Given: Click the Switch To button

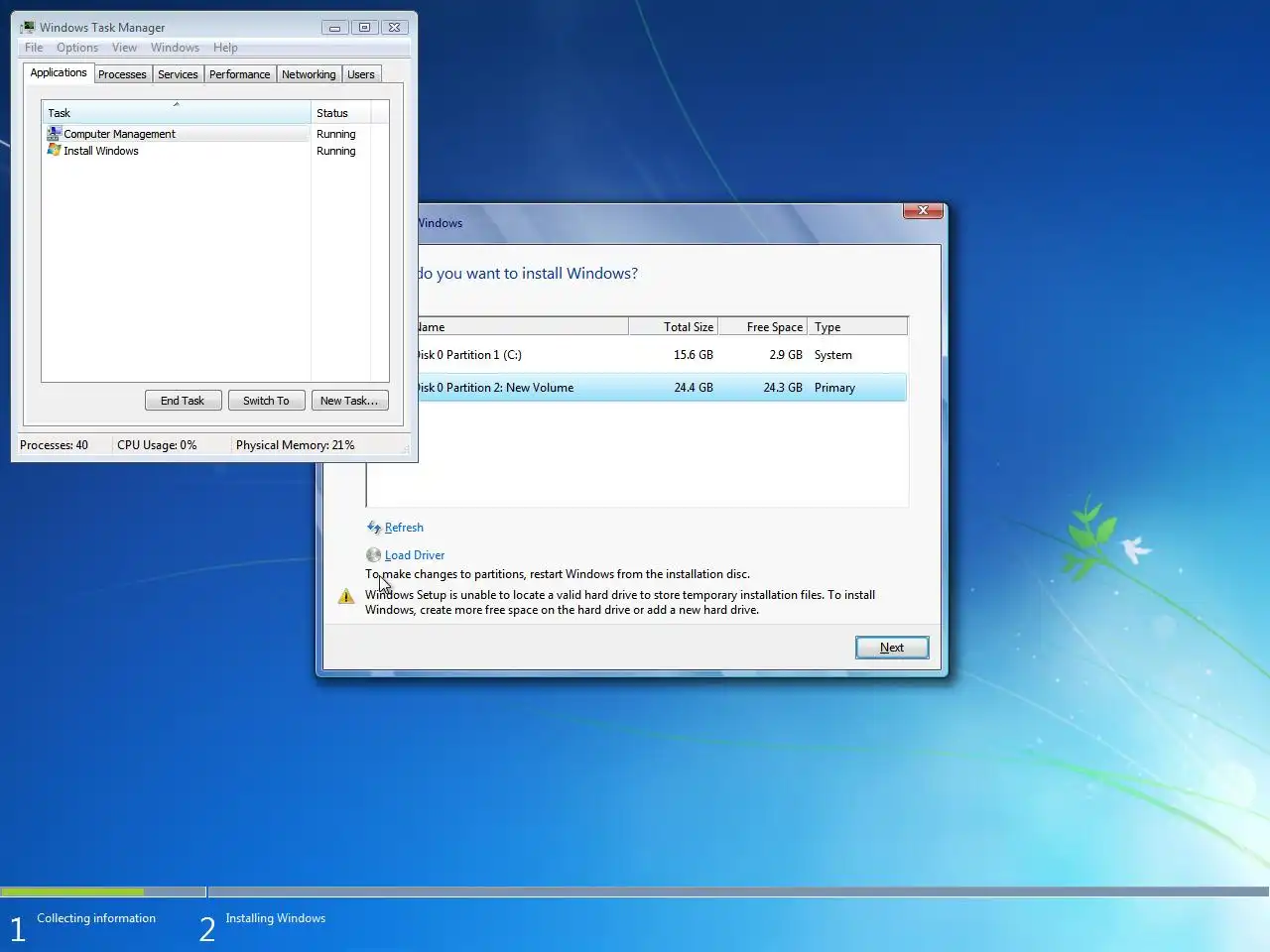Looking at the screenshot, I should point(266,401).
